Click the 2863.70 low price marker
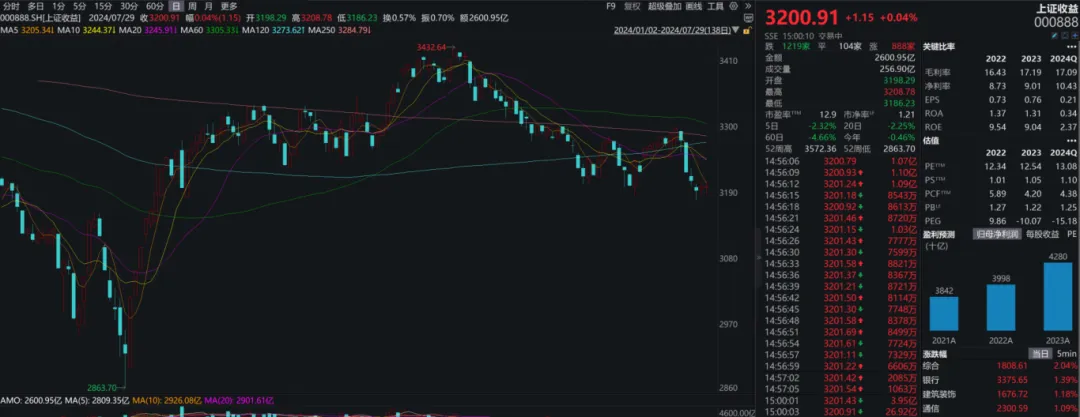Screen dimensions: 1080x417 pyautogui.click(x=104, y=388)
